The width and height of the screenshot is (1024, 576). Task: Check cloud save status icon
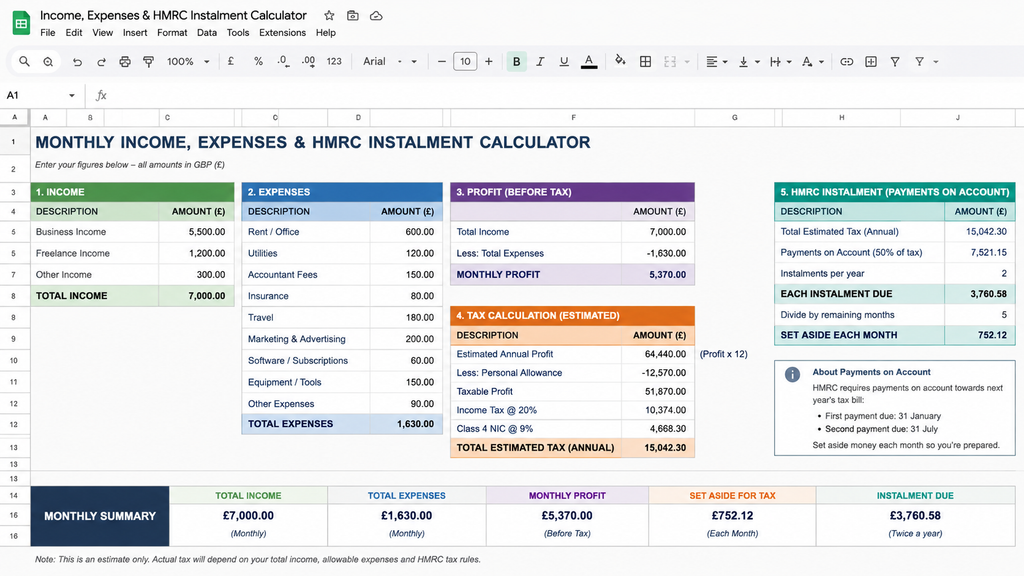pyautogui.click(x=376, y=15)
